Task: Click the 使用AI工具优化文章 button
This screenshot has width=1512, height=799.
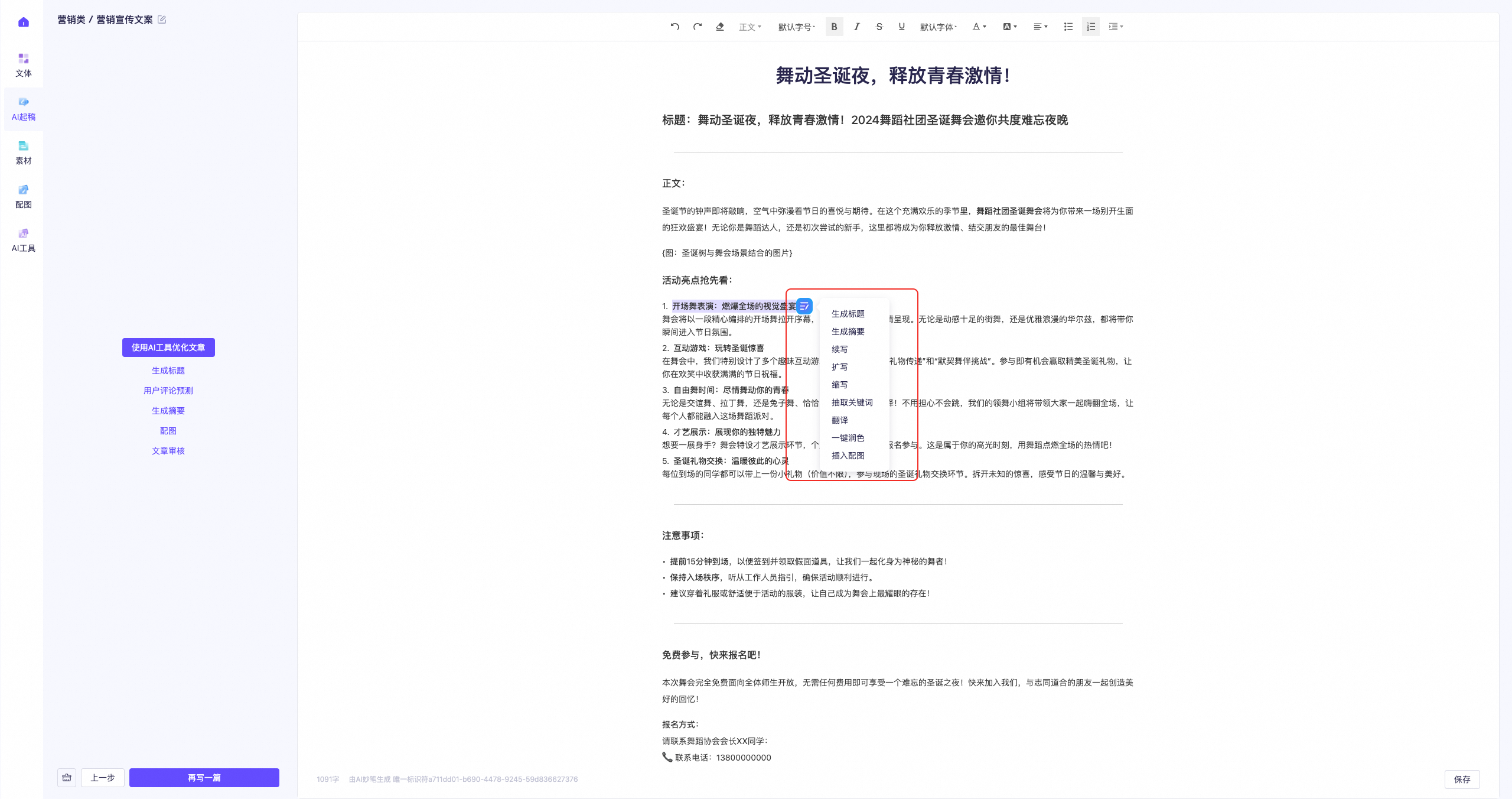Action: click(168, 347)
